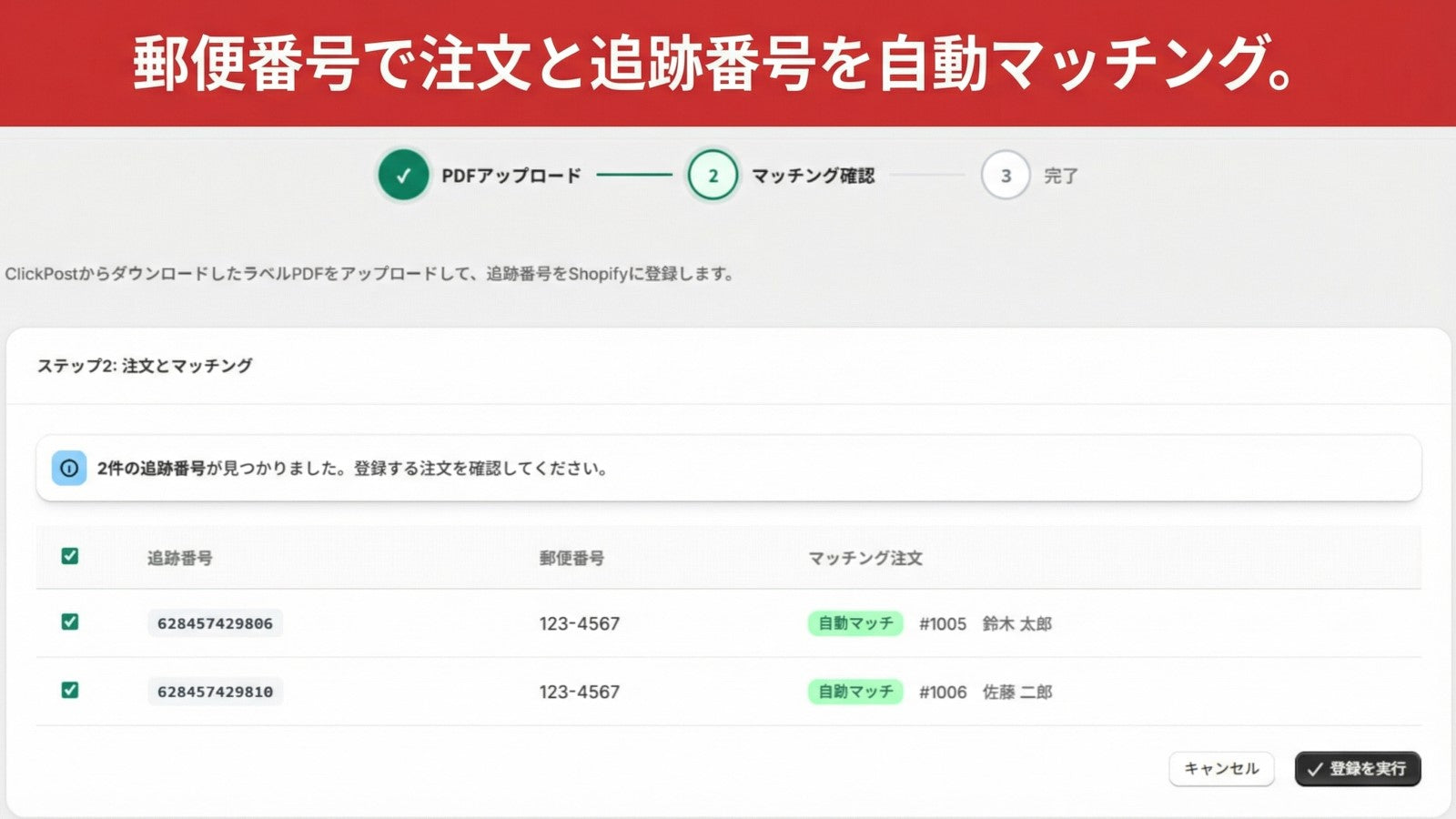
Task: Select the tracking code chip 628457429806
Action: pyautogui.click(x=215, y=624)
